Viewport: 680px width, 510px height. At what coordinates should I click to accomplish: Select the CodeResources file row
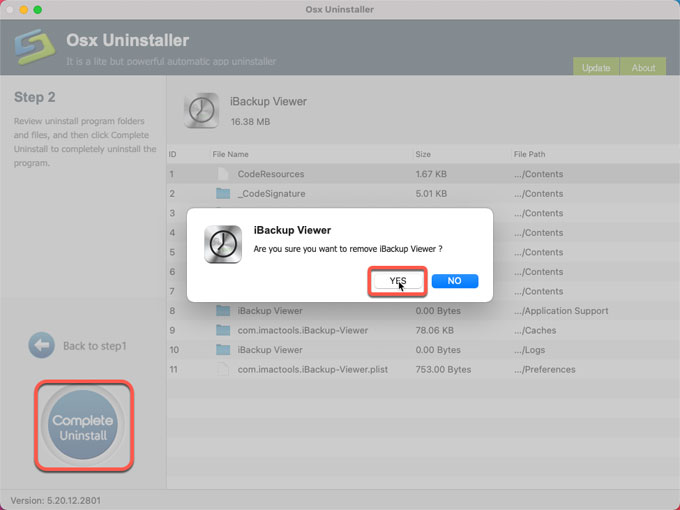423,174
